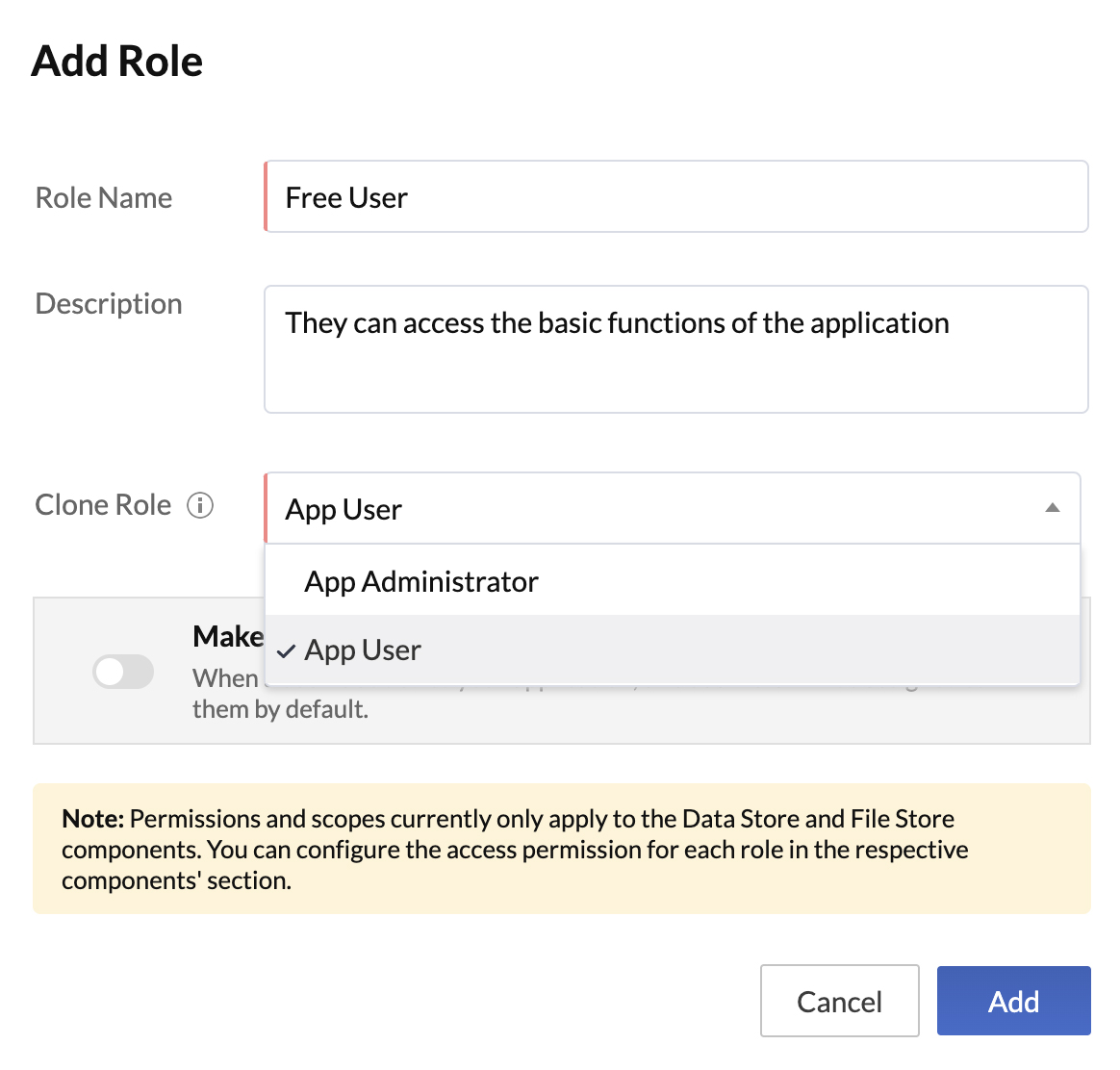Click the Description label
This screenshot has height=1070, width=1120.
pos(108,302)
